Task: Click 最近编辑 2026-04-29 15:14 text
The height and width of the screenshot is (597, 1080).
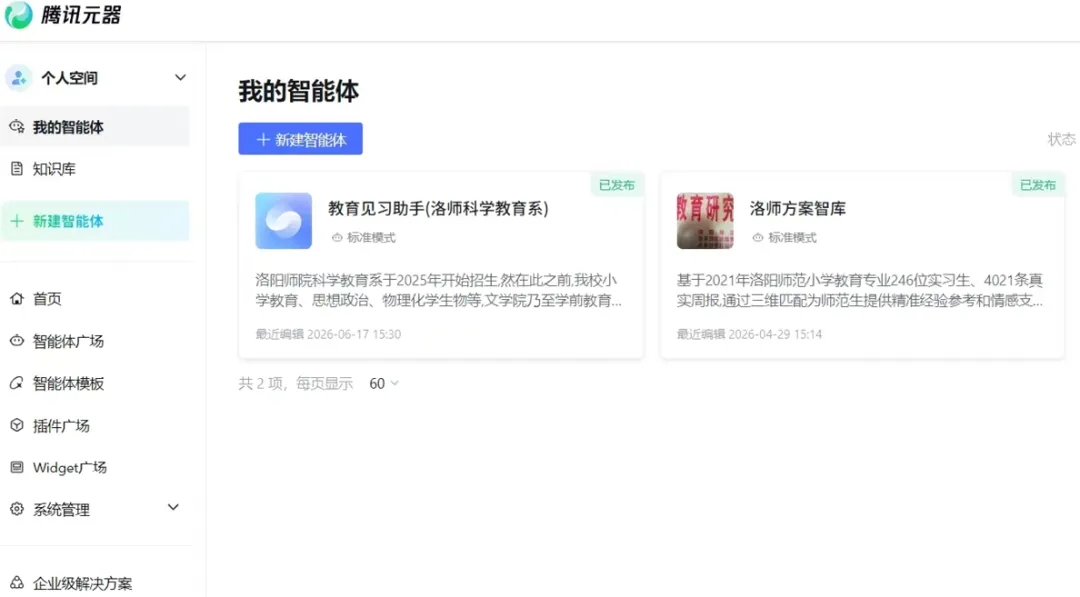Action: (x=749, y=334)
